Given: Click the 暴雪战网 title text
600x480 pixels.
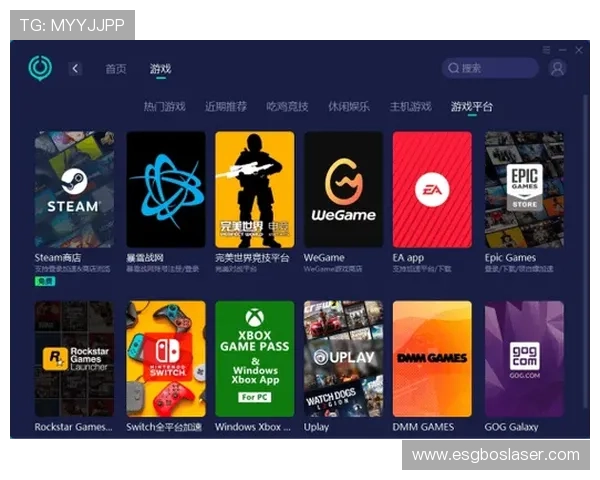Looking at the screenshot, I should click(x=145, y=258).
